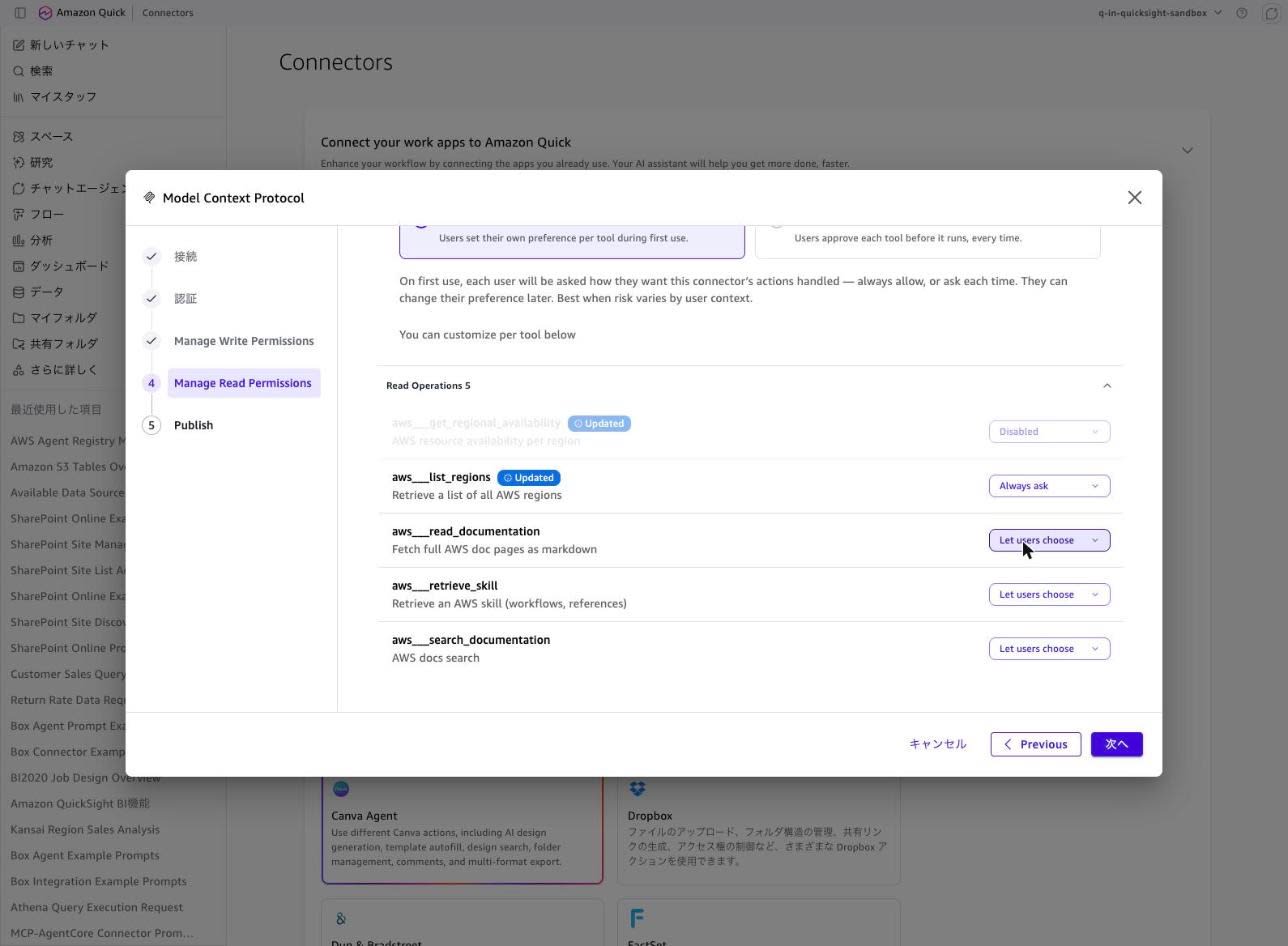Open permission dropdown for aws___search_documentation

tap(1049, 648)
